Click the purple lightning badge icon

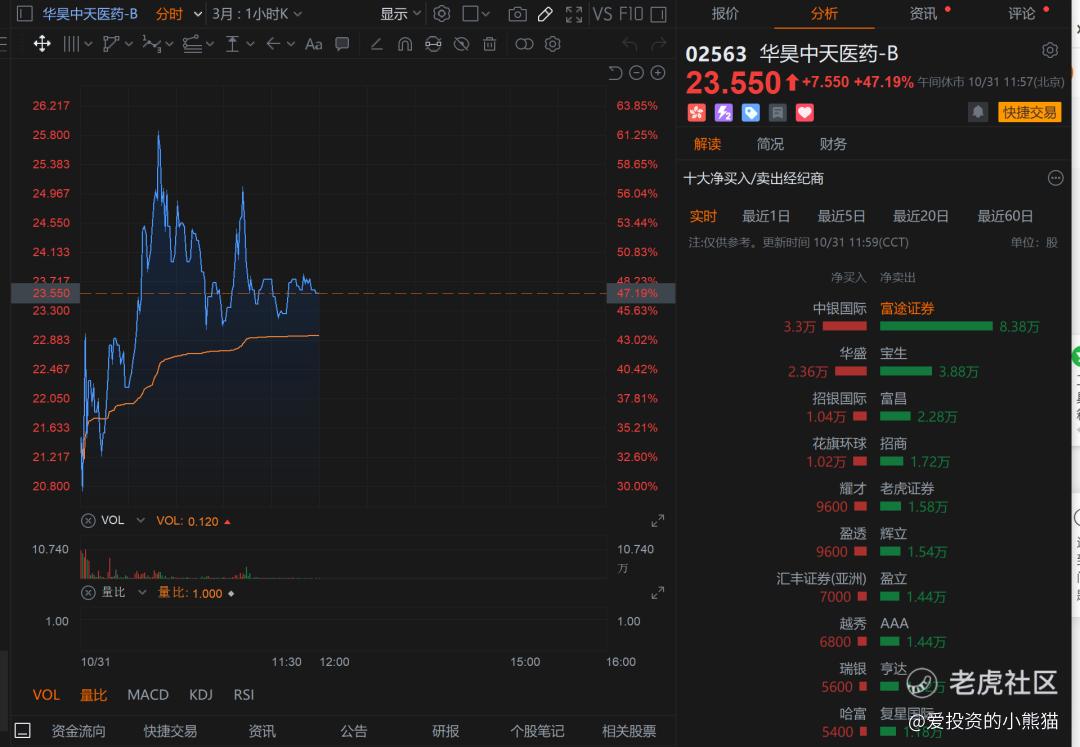[x=723, y=112]
